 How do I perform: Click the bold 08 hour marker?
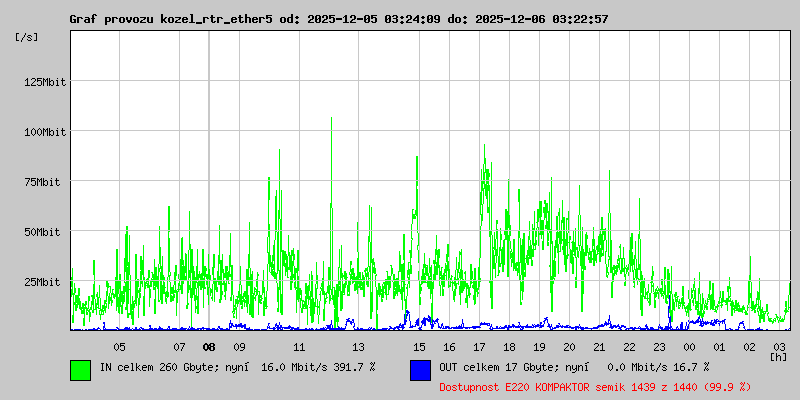(209, 347)
